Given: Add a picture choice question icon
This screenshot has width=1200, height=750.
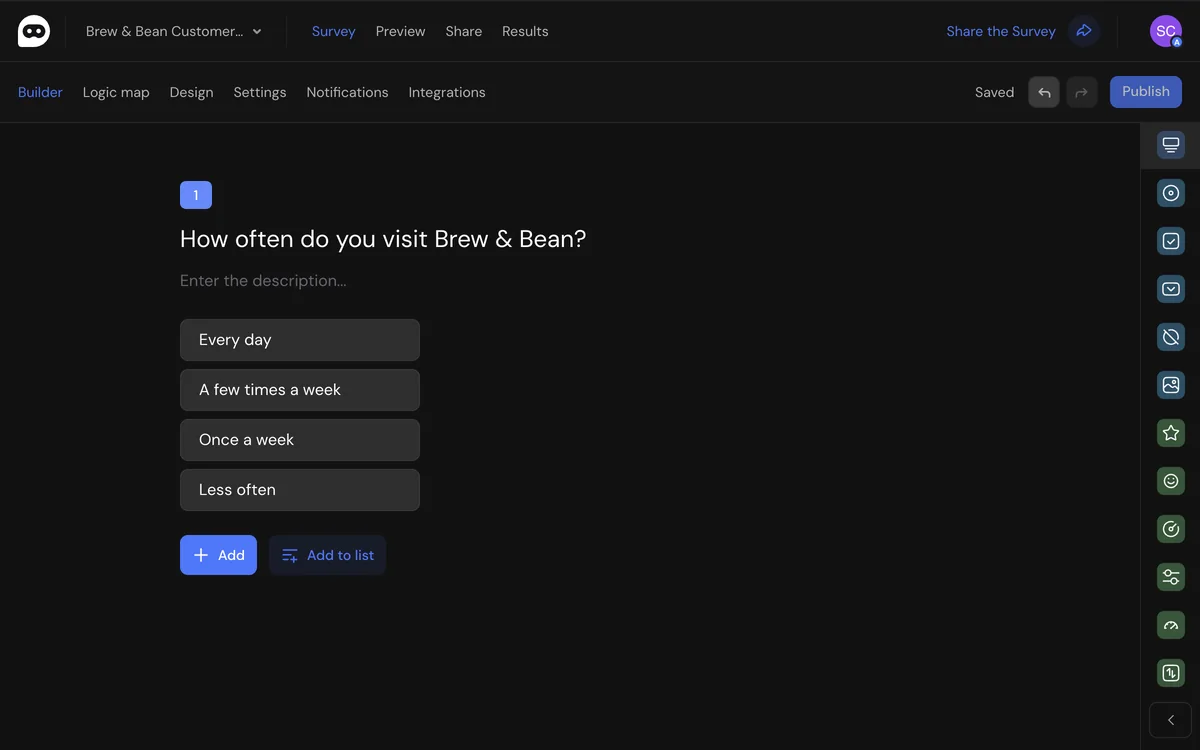Looking at the screenshot, I should pos(1171,385).
